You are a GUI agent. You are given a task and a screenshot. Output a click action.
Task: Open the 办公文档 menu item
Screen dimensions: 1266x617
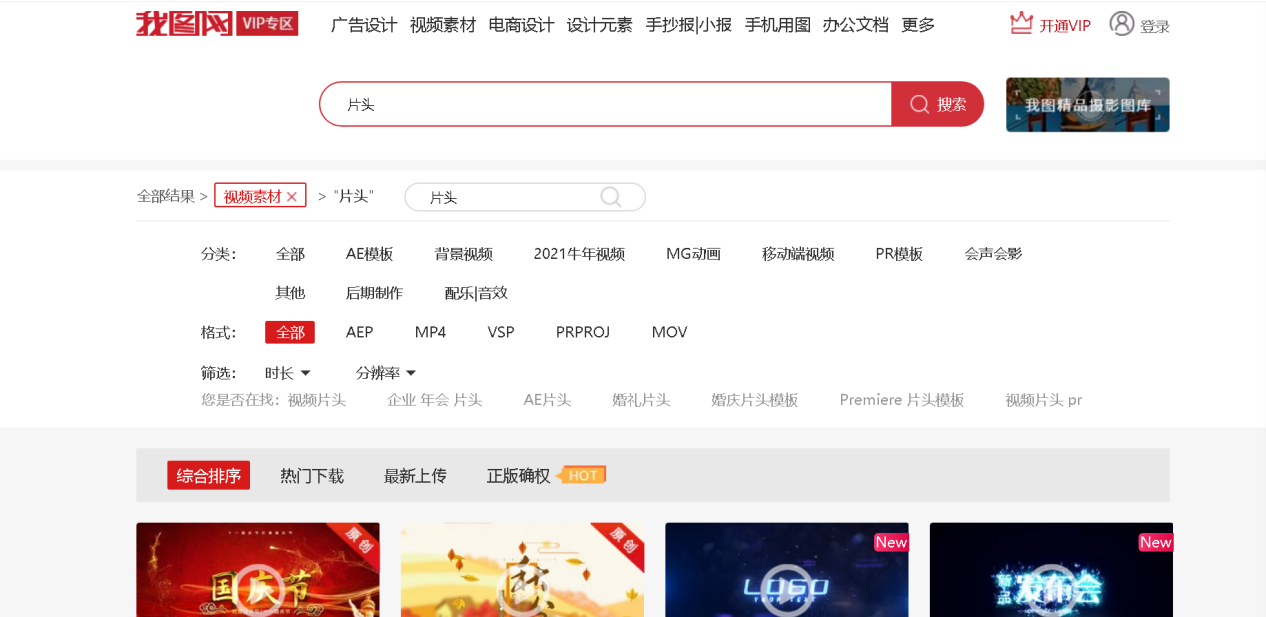pos(855,24)
